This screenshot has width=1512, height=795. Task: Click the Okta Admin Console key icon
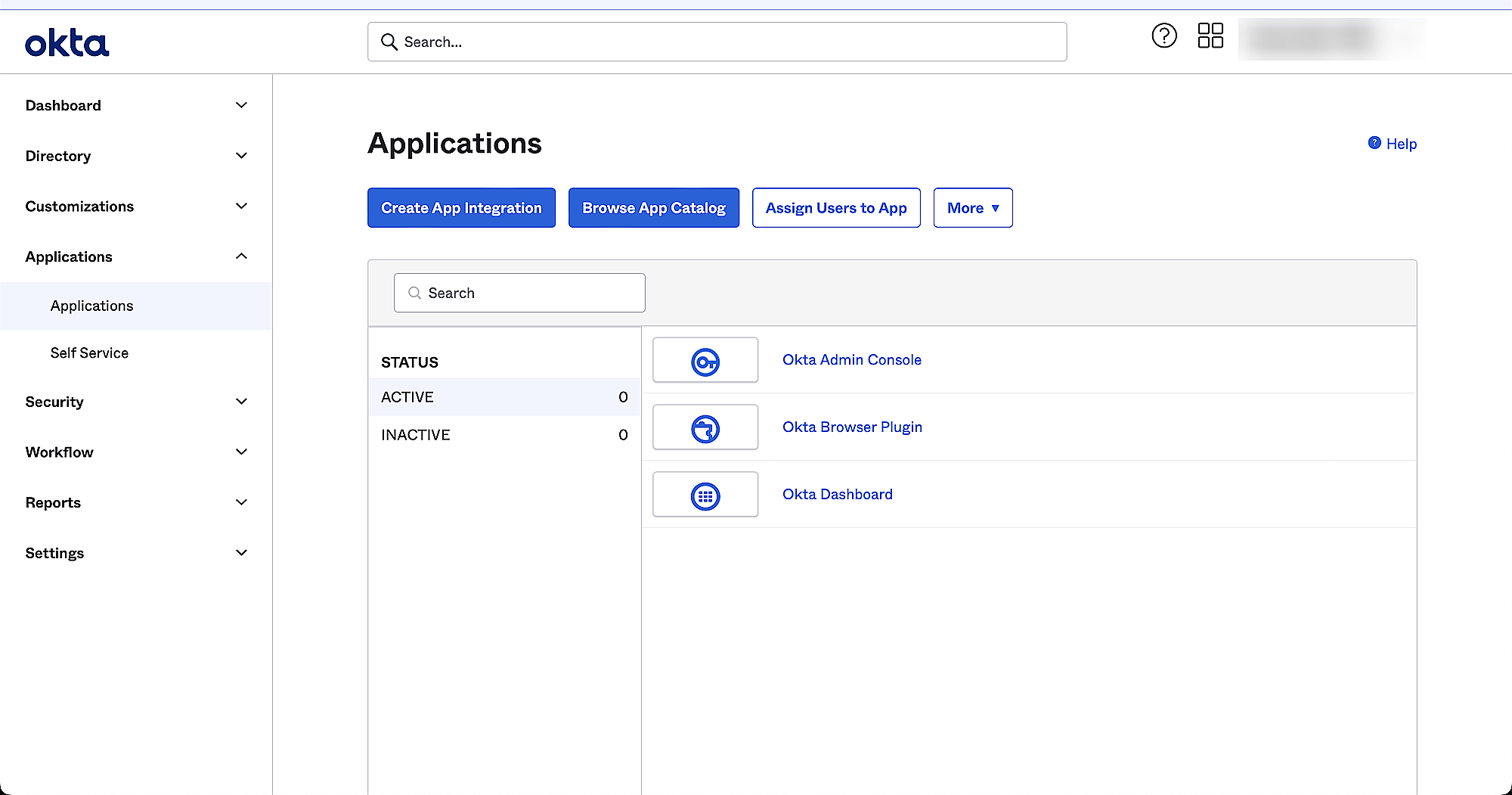(705, 361)
